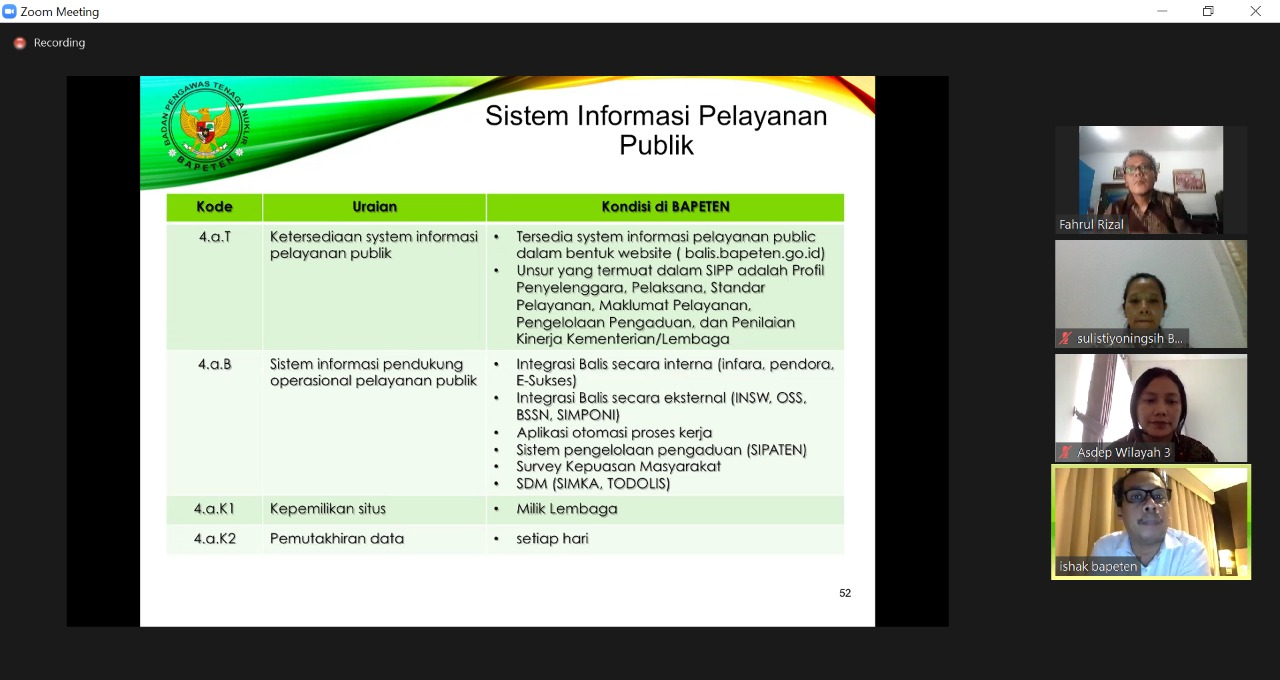This screenshot has width=1280, height=680.
Task: Click the setiap hari value
Action: coord(552,539)
